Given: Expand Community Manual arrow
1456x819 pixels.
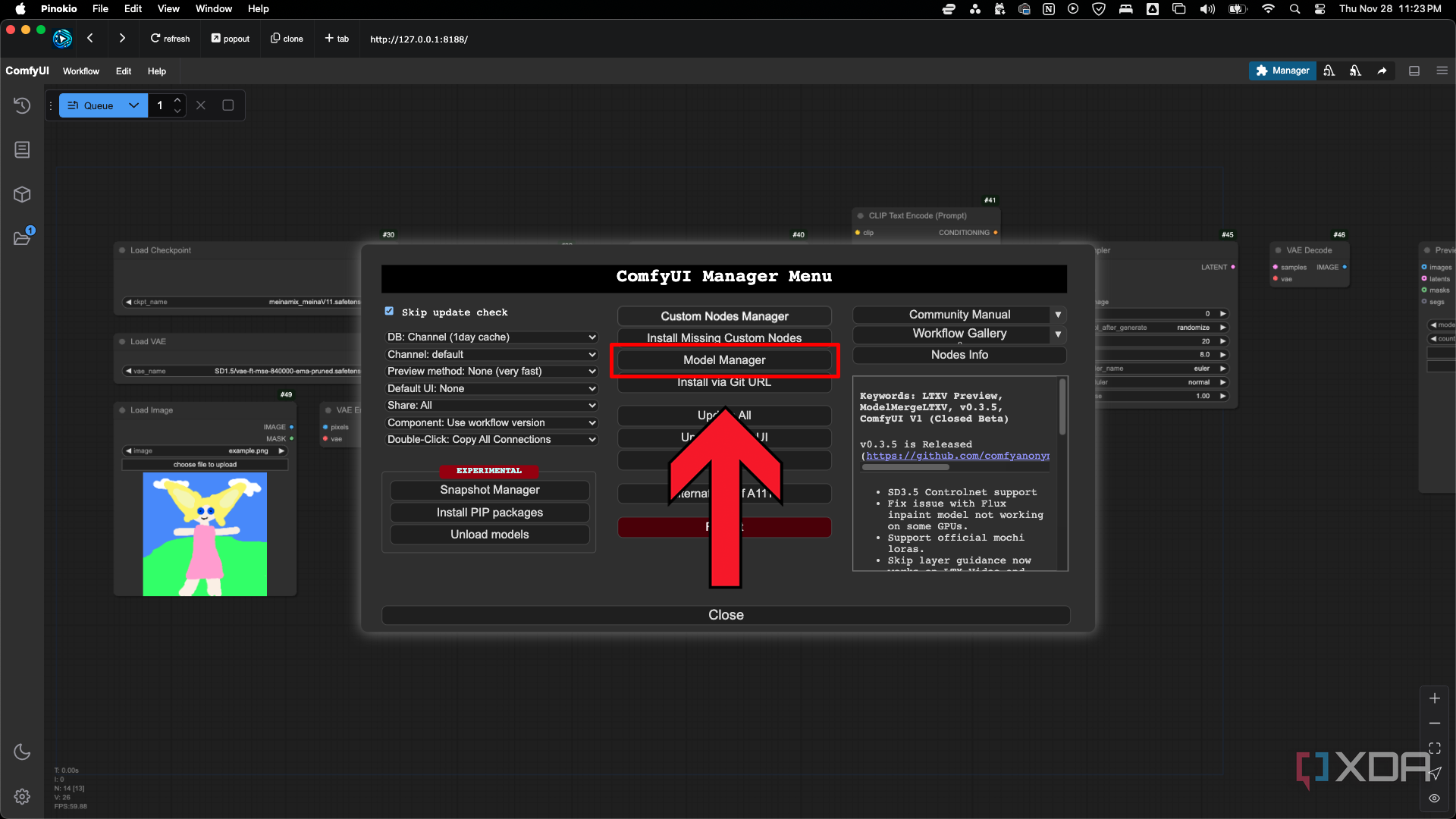Looking at the screenshot, I should 1058,315.
